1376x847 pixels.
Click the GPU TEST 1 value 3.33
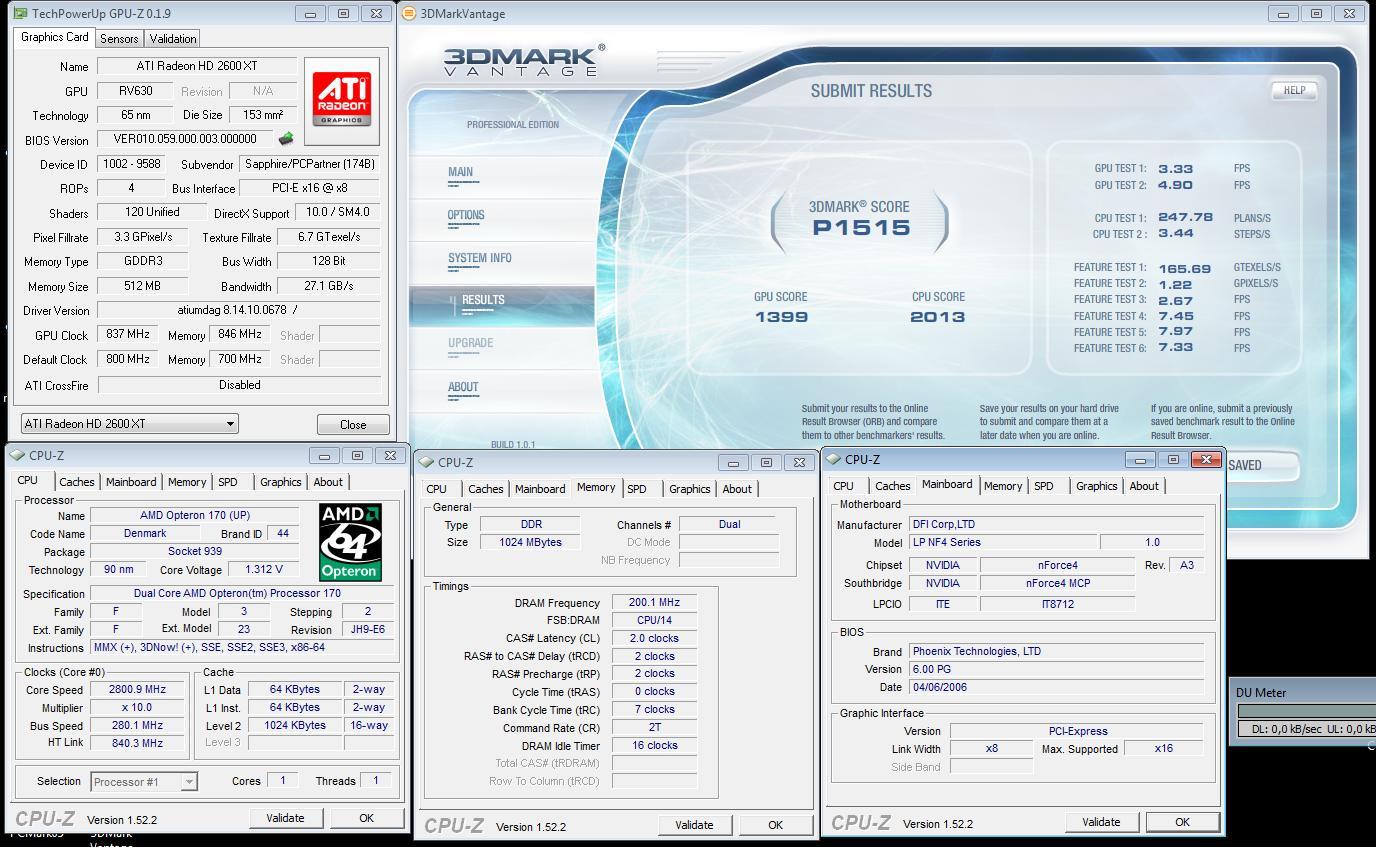tap(1175, 169)
